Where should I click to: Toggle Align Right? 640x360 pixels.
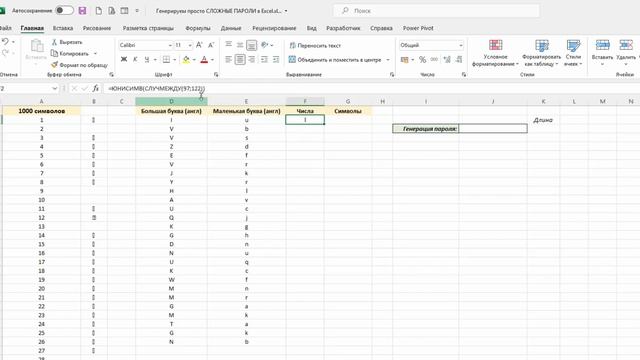pyautogui.click(x=251, y=60)
